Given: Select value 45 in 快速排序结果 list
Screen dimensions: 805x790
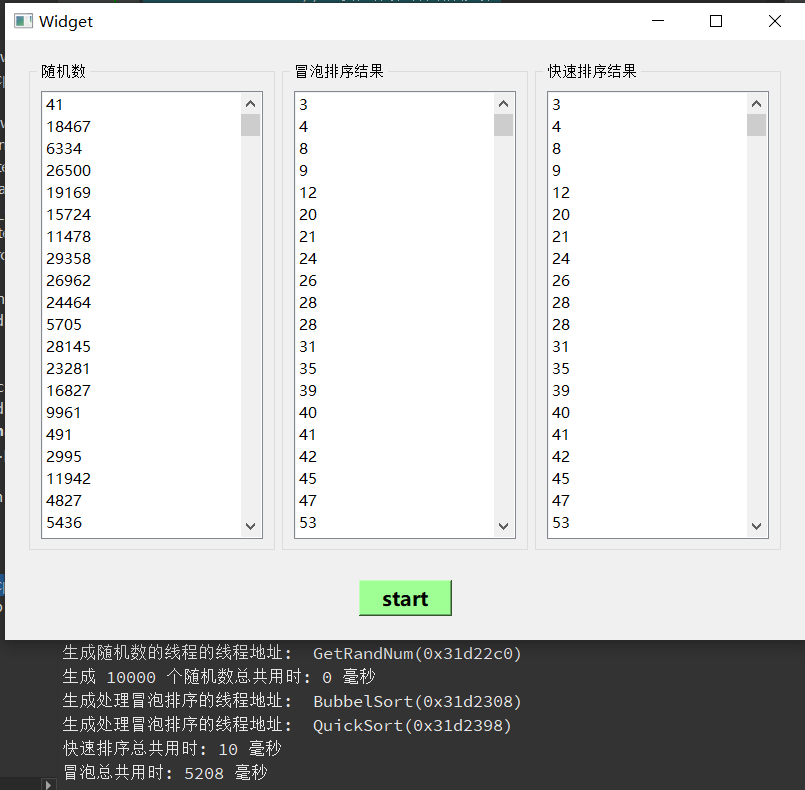Looking at the screenshot, I should [x=647, y=479].
